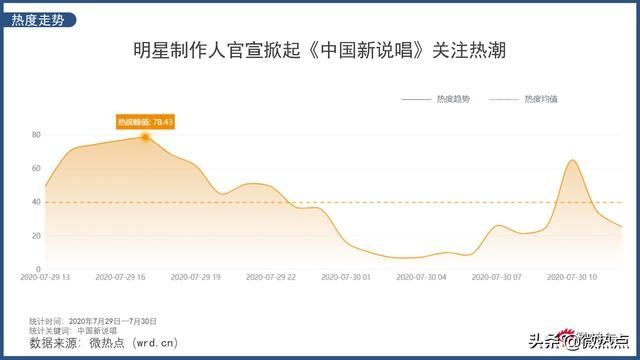
Task: Click the x-axis label 2020-07-30 10
Action: click(x=572, y=277)
